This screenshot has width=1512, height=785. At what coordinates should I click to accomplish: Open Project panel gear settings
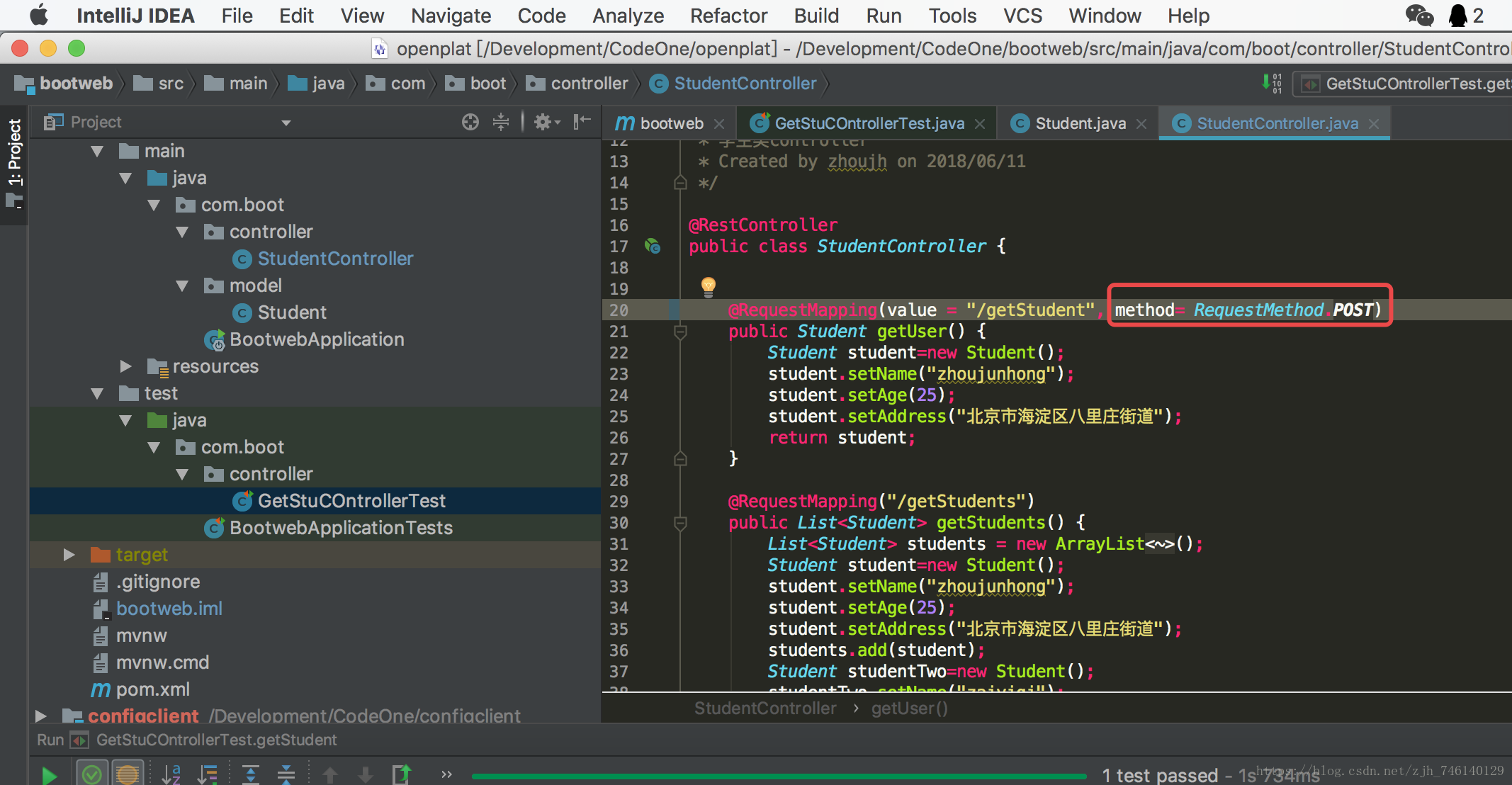click(546, 122)
